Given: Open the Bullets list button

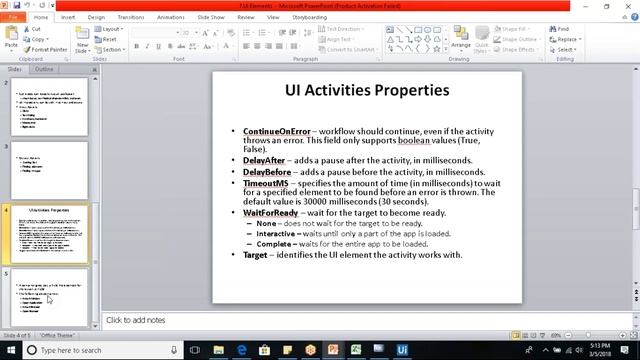Looking at the screenshot, I should pos(247,33).
